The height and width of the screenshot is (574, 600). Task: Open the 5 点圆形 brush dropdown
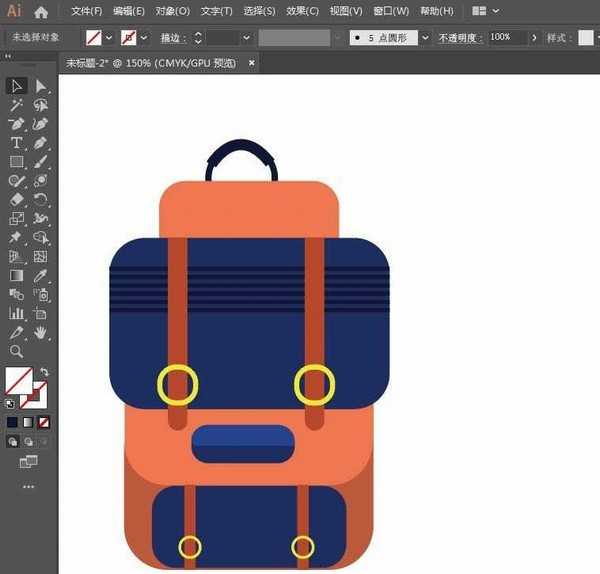(425, 37)
